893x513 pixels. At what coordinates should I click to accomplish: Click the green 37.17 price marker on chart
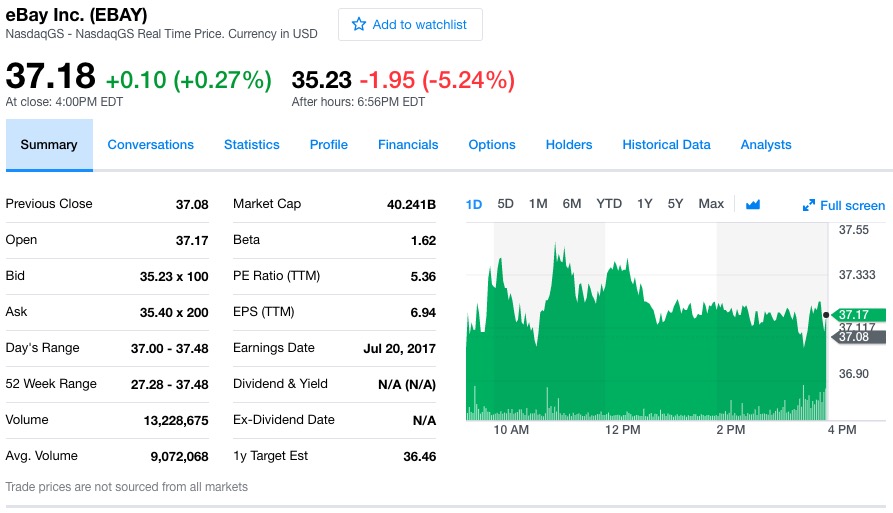click(858, 315)
